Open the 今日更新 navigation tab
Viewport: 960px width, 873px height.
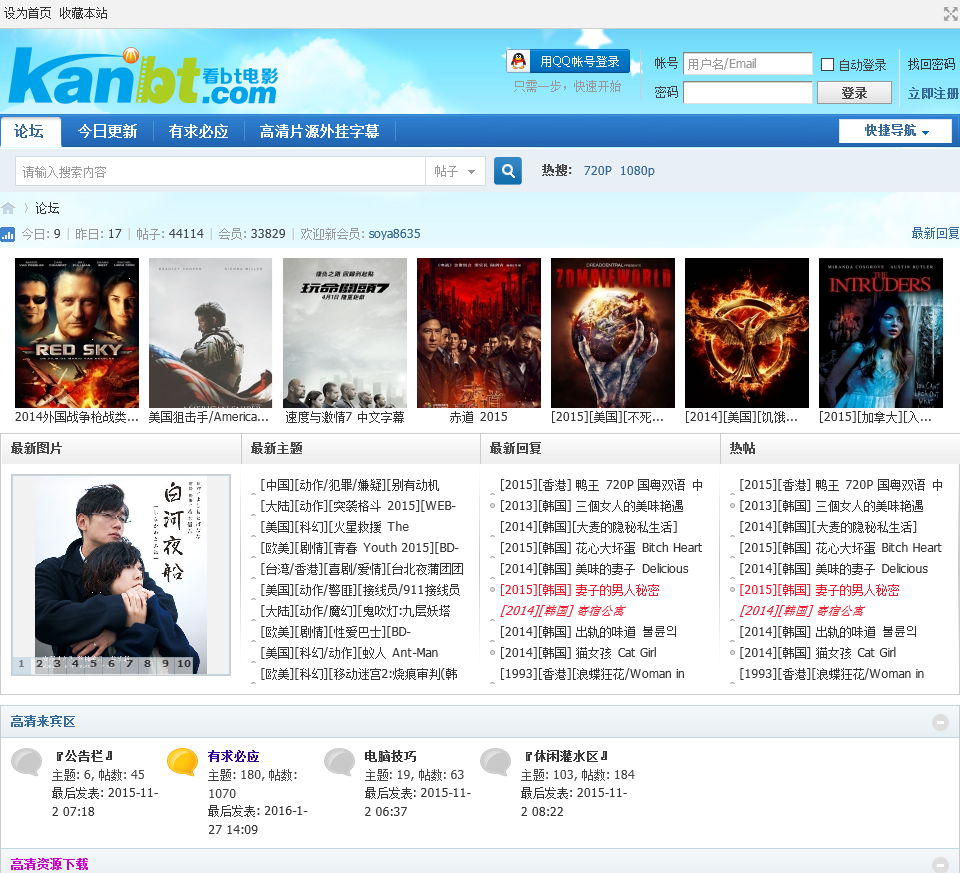coord(107,131)
